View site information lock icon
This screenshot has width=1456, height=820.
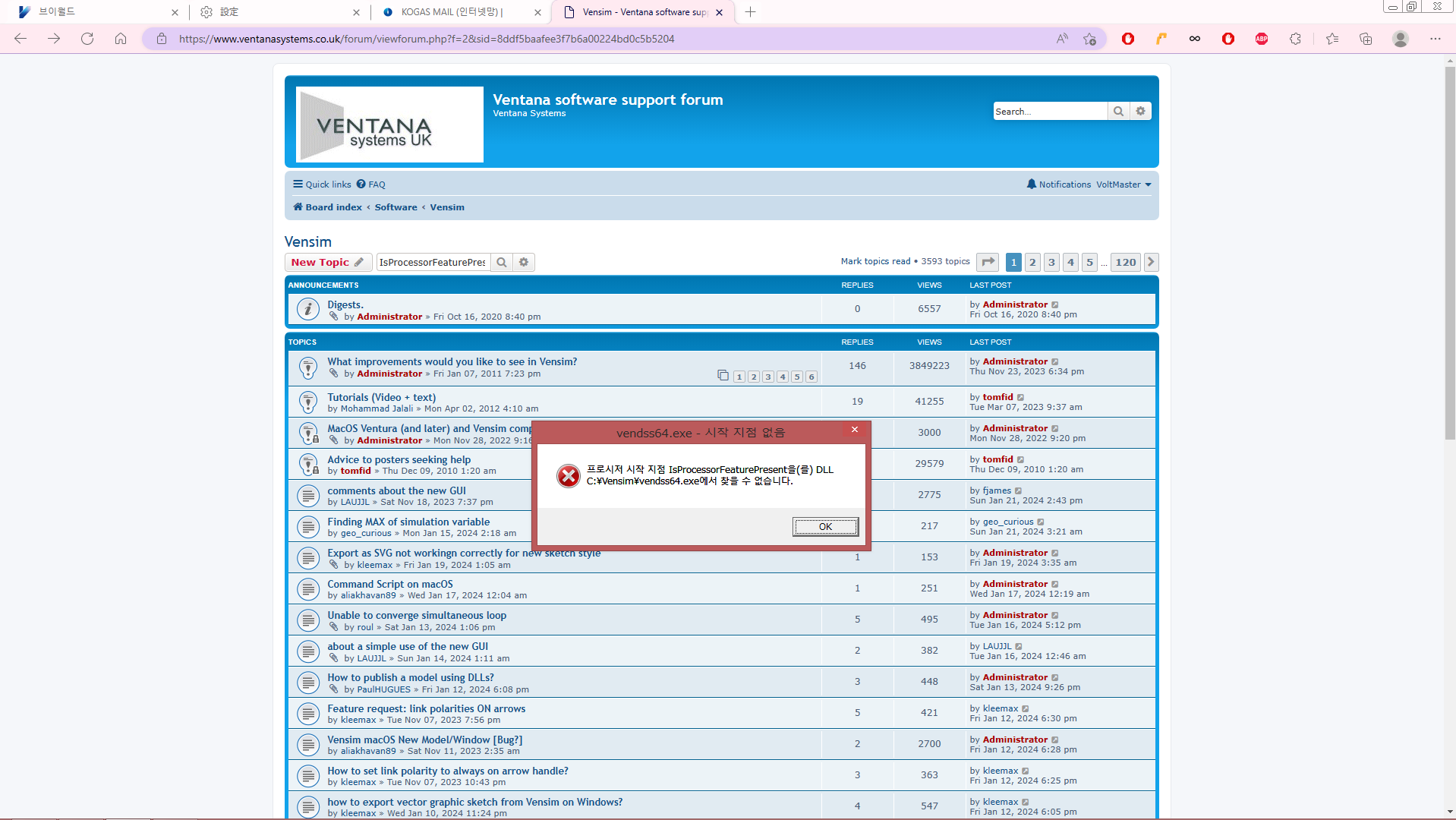162,39
